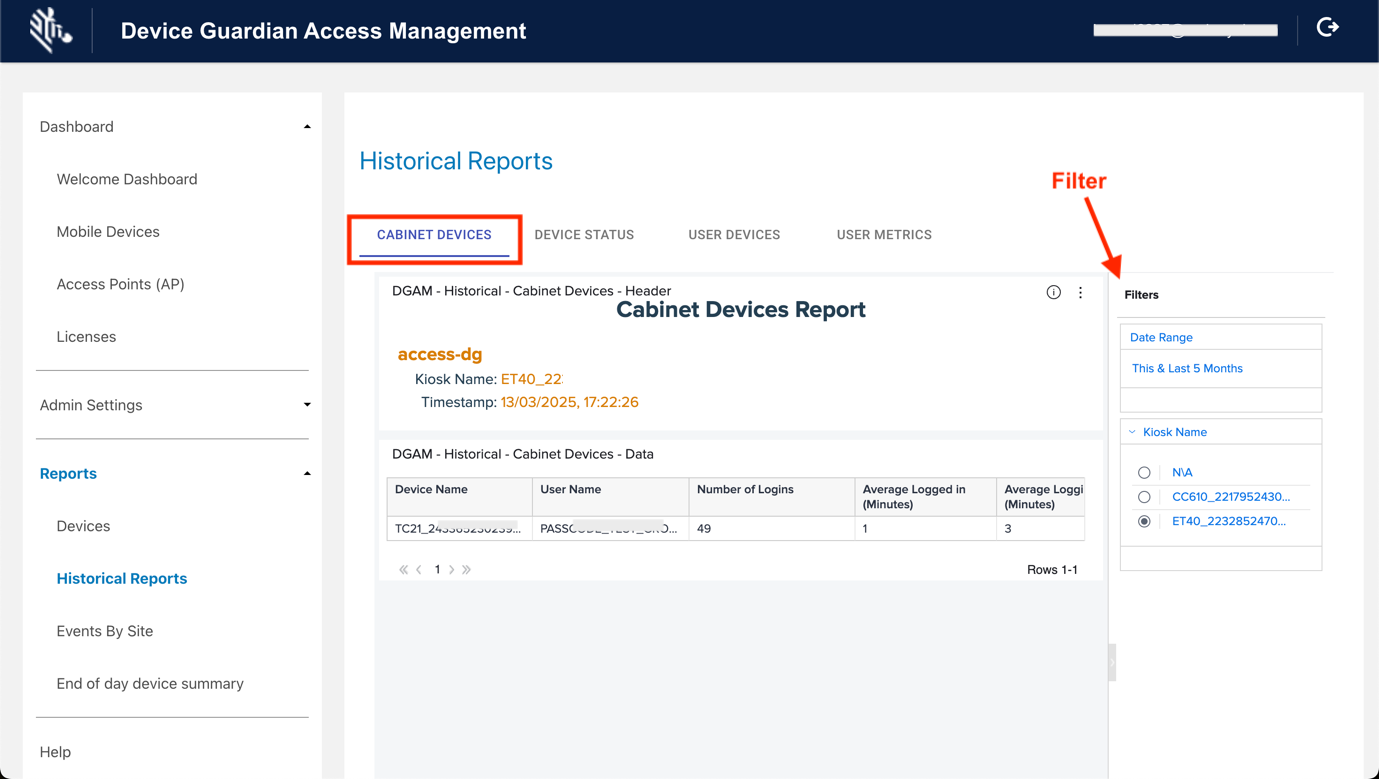This screenshot has height=779, width=1379.
Task: Open the info icon on report header
Action: [1053, 292]
